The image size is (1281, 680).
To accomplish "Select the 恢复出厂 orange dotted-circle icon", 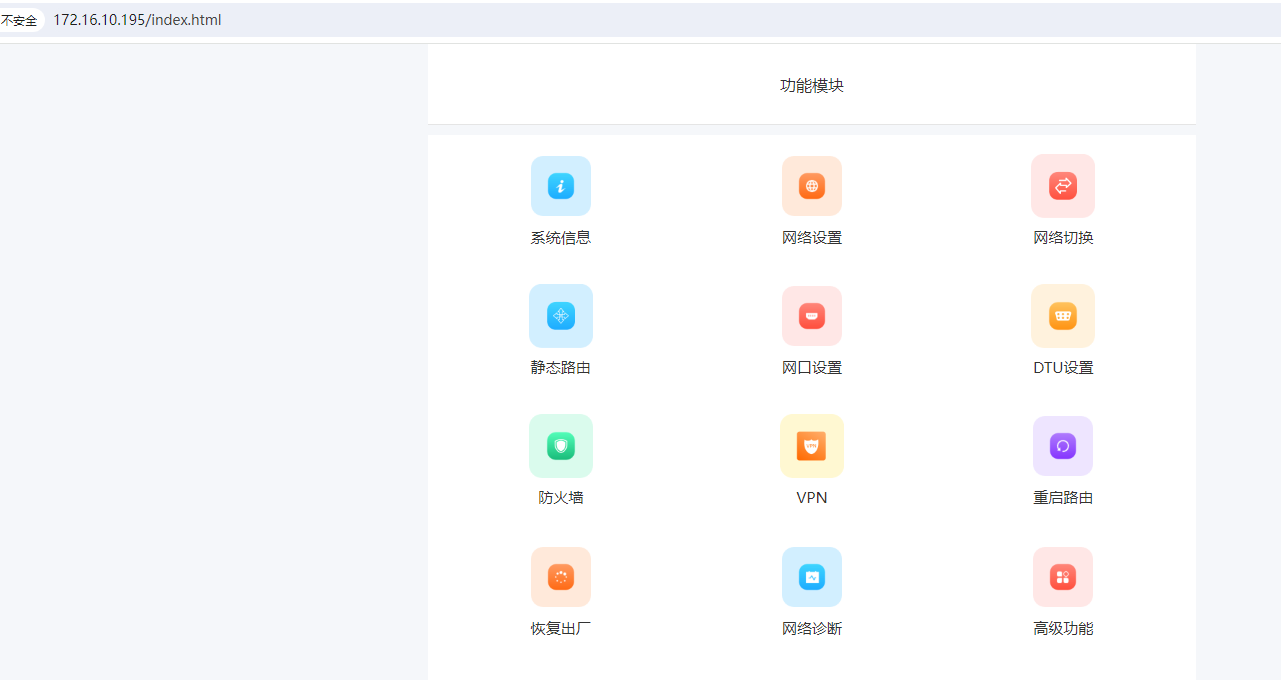I will point(561,577).
